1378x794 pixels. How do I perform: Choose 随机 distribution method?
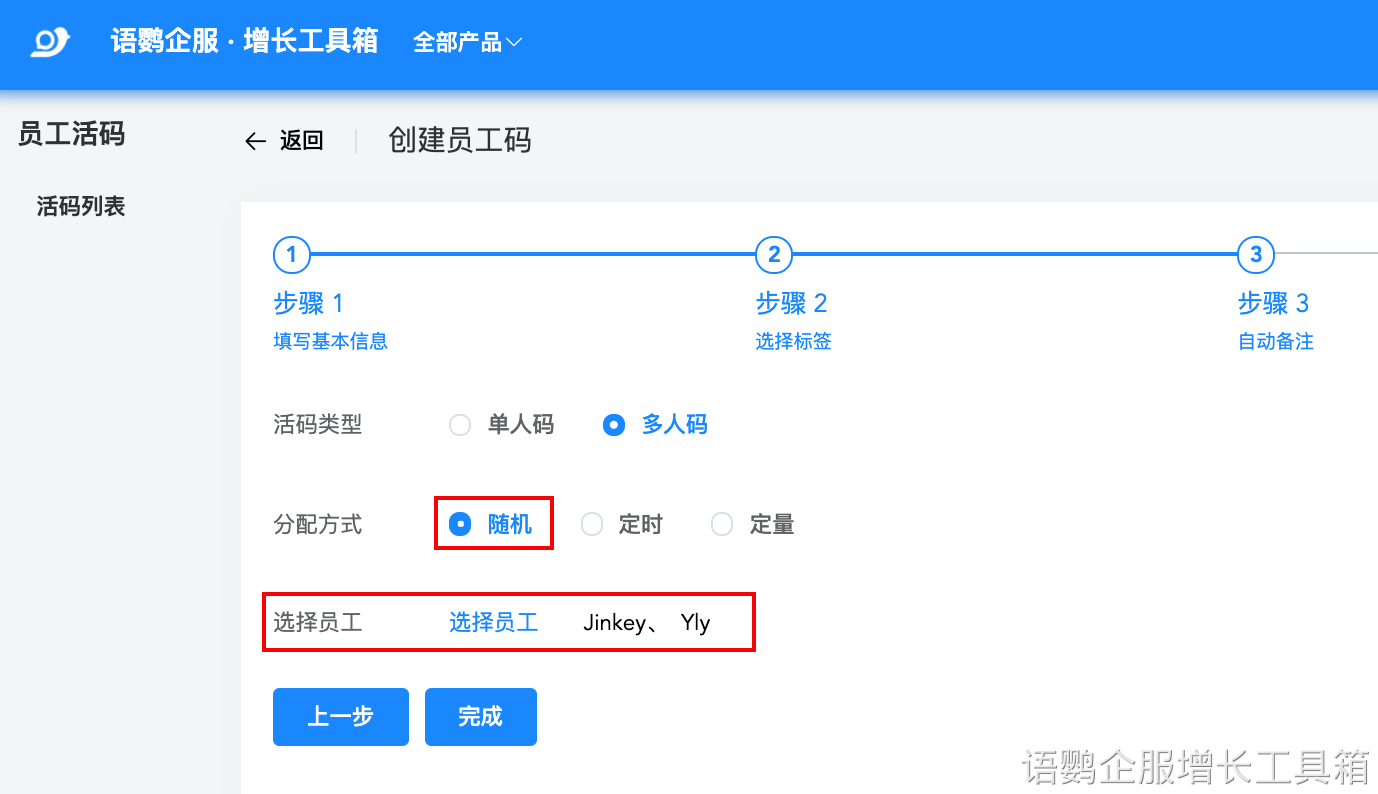460,524
